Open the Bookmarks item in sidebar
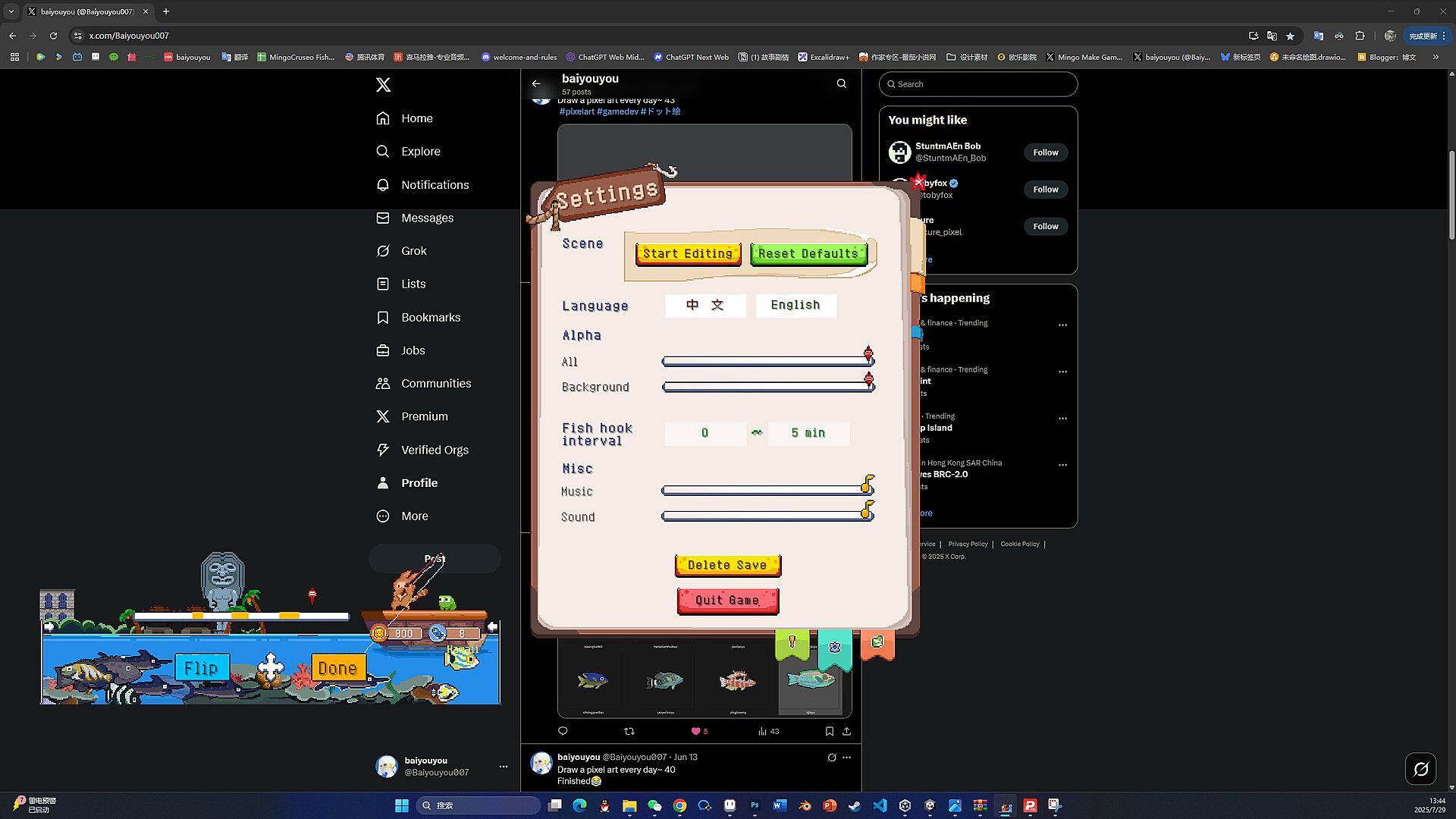The height and width of the screenshot is (819, 1456). click(430, 318)
